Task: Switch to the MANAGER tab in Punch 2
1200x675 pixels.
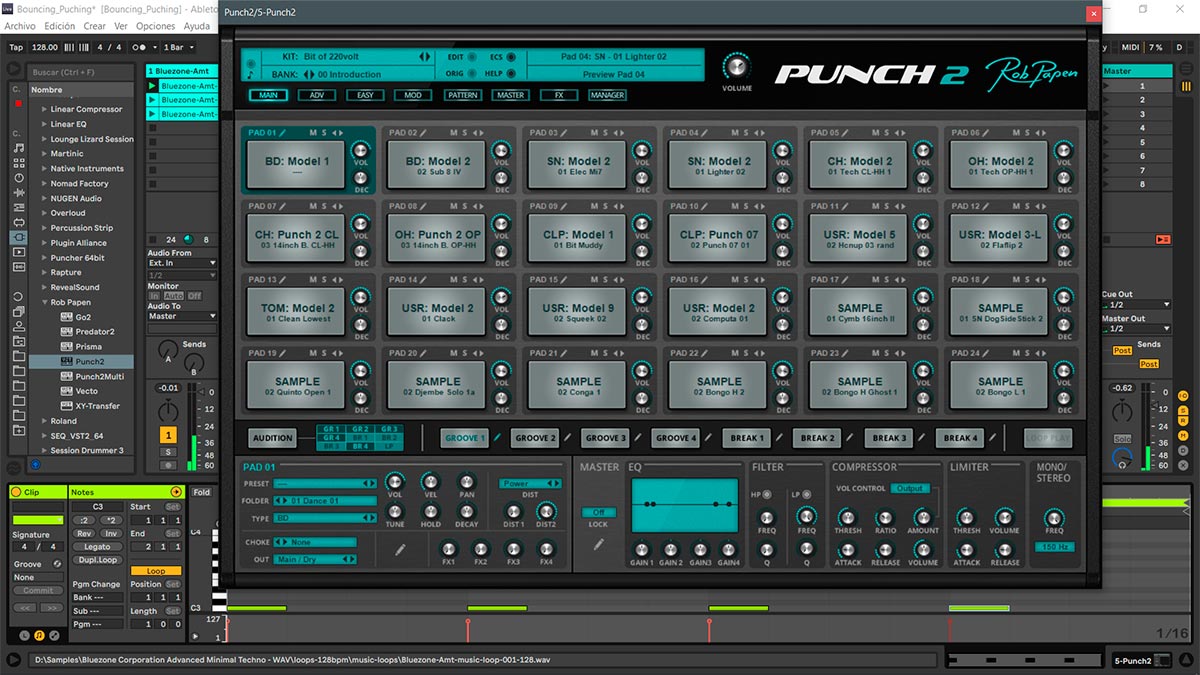Action: pos(607,95)
